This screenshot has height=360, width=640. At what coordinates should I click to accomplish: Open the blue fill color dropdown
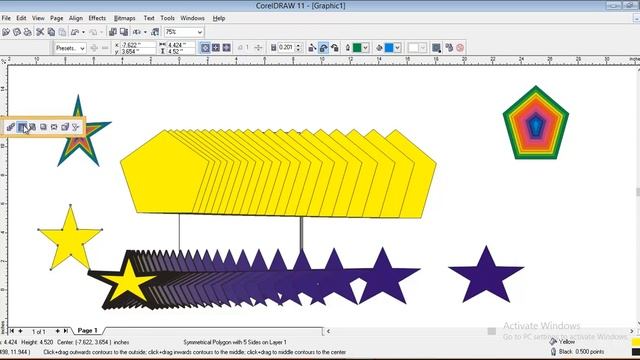397,48
